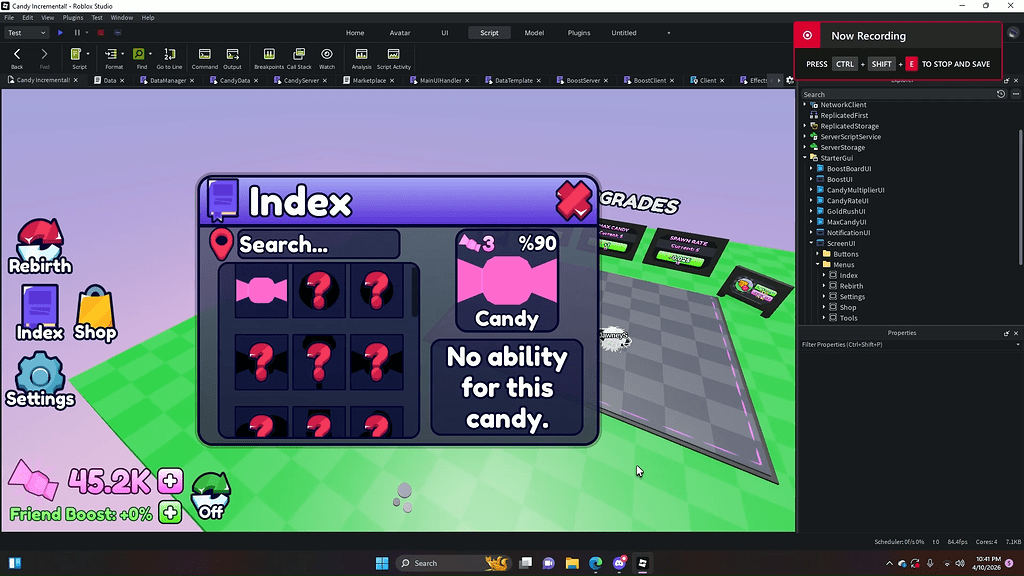Image resolution: width=1024 pixels, height=576 pixels.
Task: Pause the running playtest
Action: [77, 33]
